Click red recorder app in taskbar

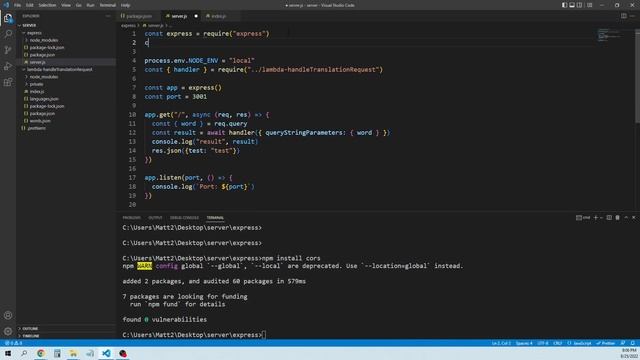click(123, 353)
